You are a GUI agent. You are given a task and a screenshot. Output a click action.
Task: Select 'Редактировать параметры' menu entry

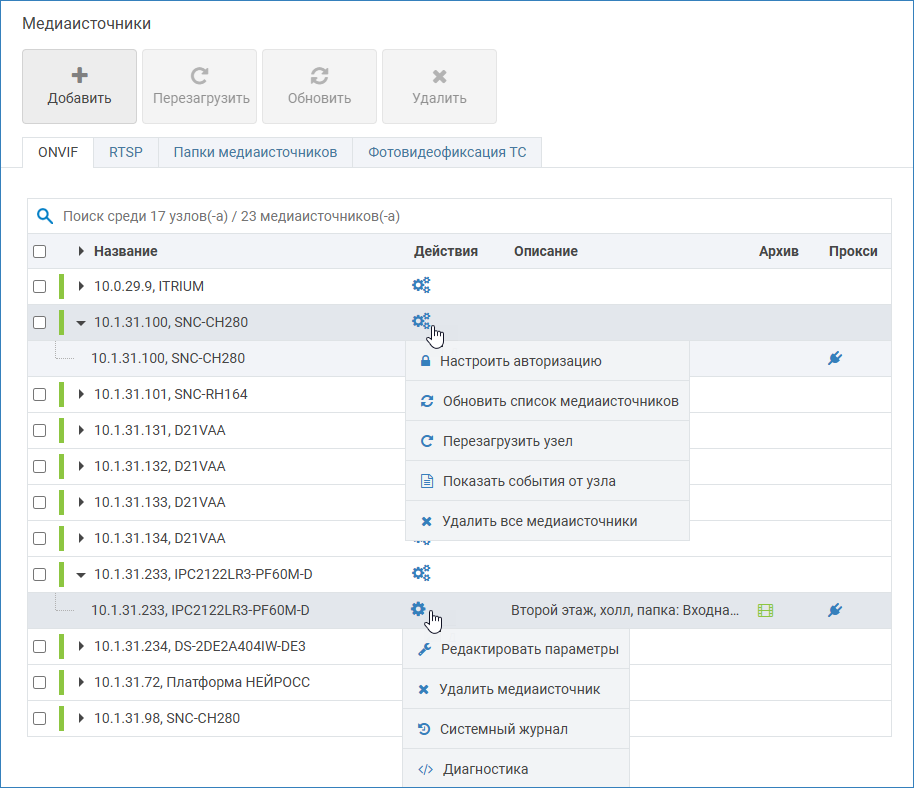[x=529, y=650]
